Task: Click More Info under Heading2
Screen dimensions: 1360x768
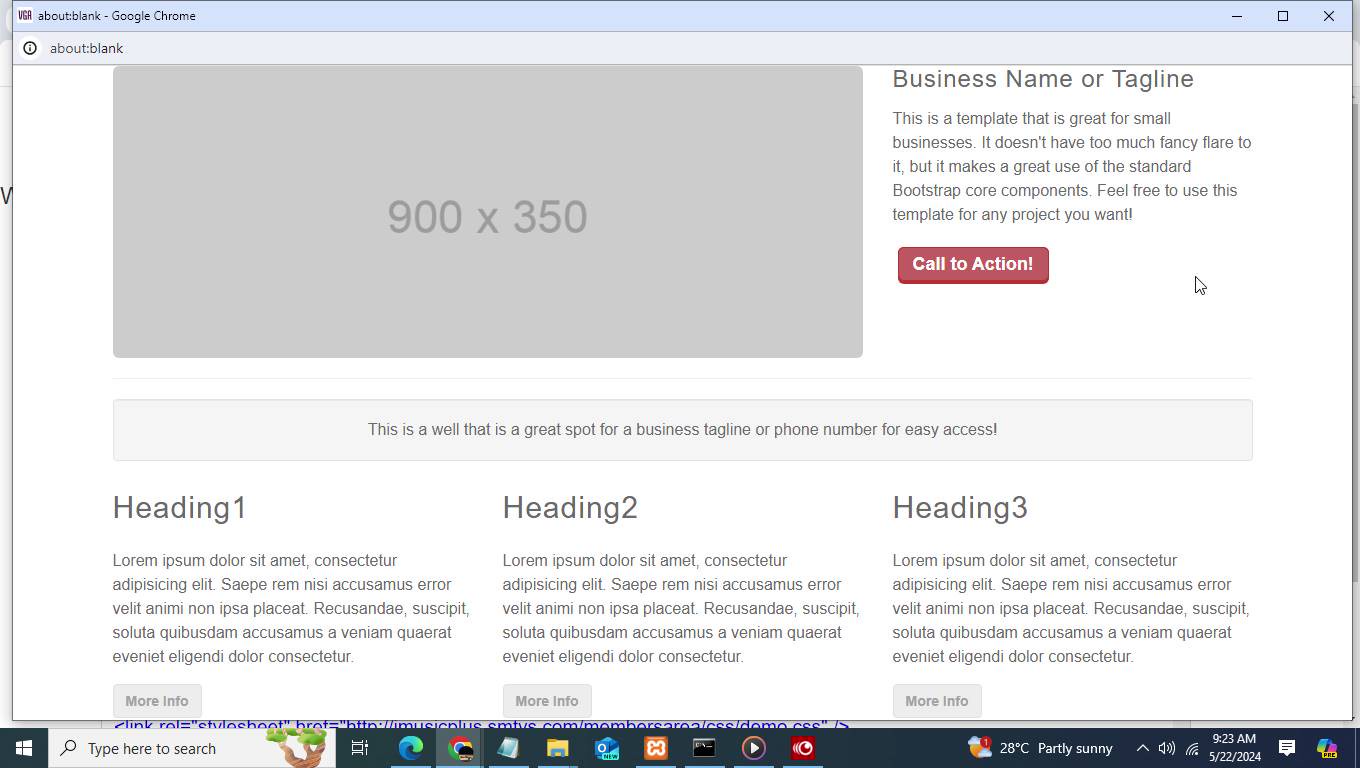Action: click(547, 701)
